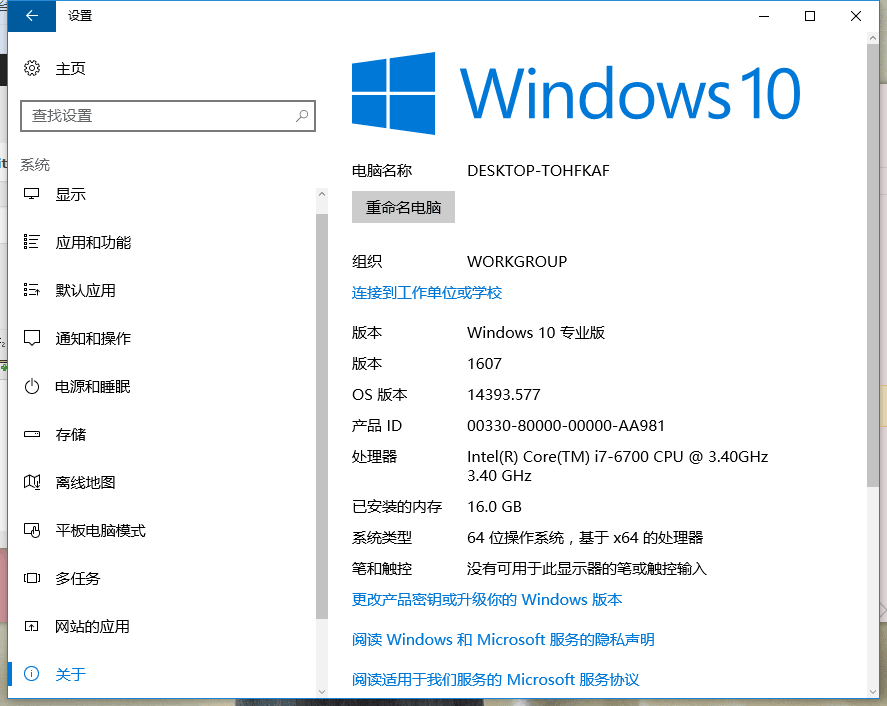Image resolution: width=887 pixels, height=706 pixels.
Task: Click the Default apps icon
Action: (x=32, y=290)
